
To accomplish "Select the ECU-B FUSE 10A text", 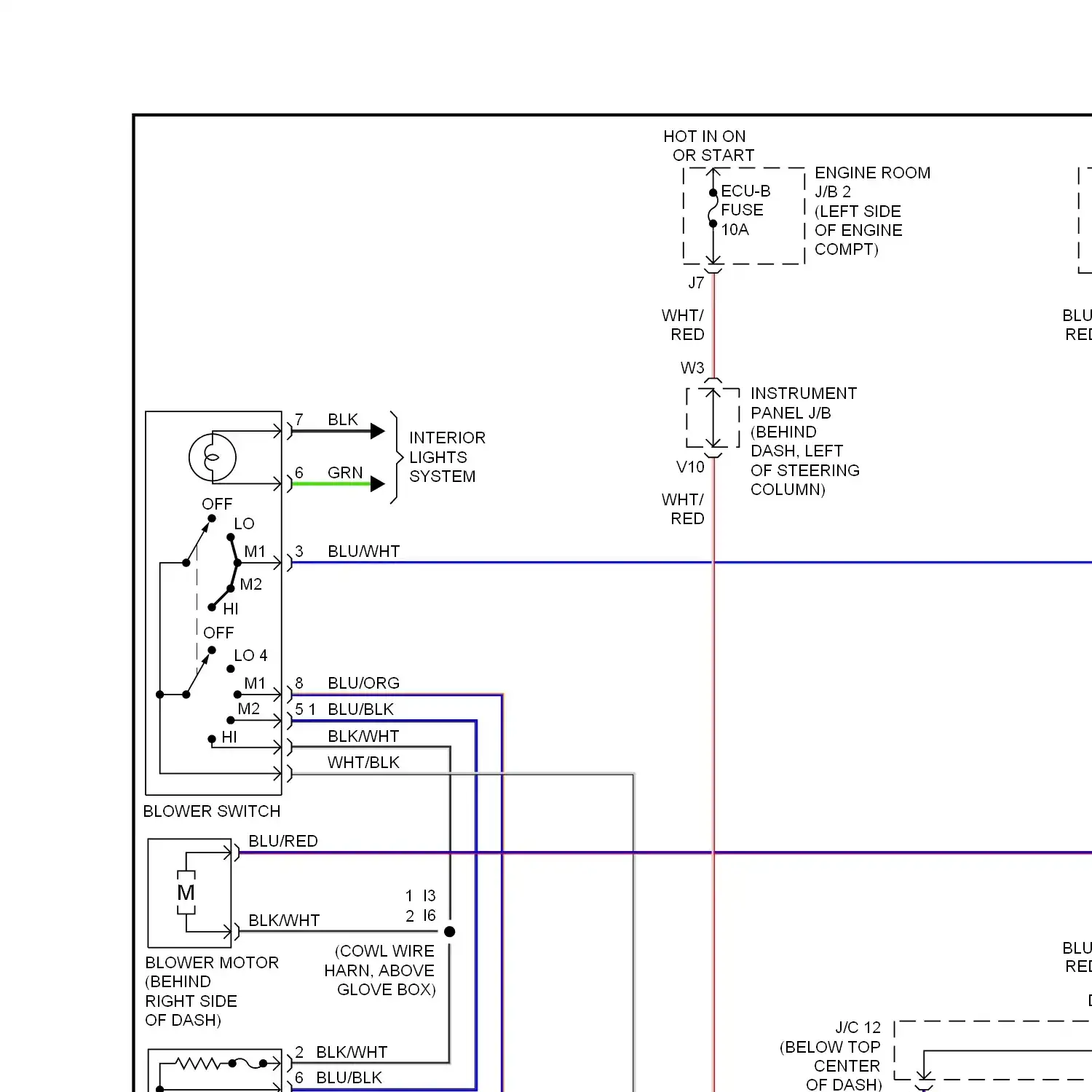I will pyautogui.click(x=745, y=210).
